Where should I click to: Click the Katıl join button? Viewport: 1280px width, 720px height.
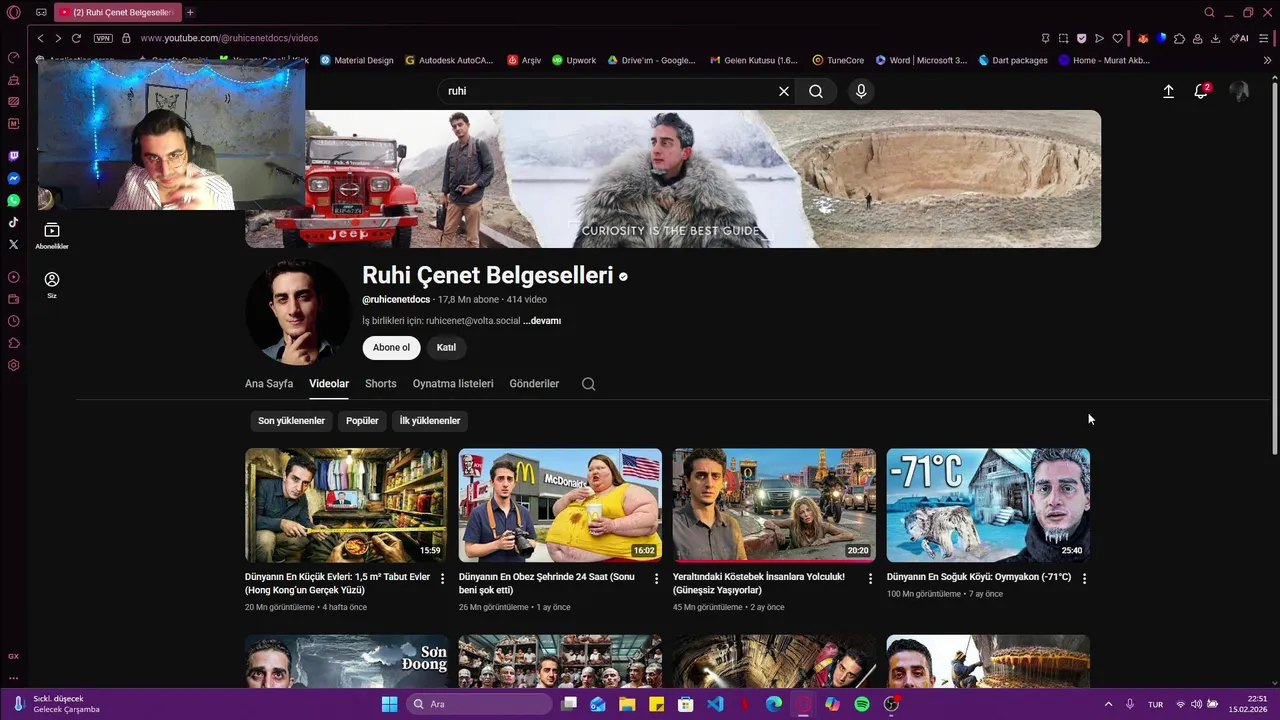point(446,347)
